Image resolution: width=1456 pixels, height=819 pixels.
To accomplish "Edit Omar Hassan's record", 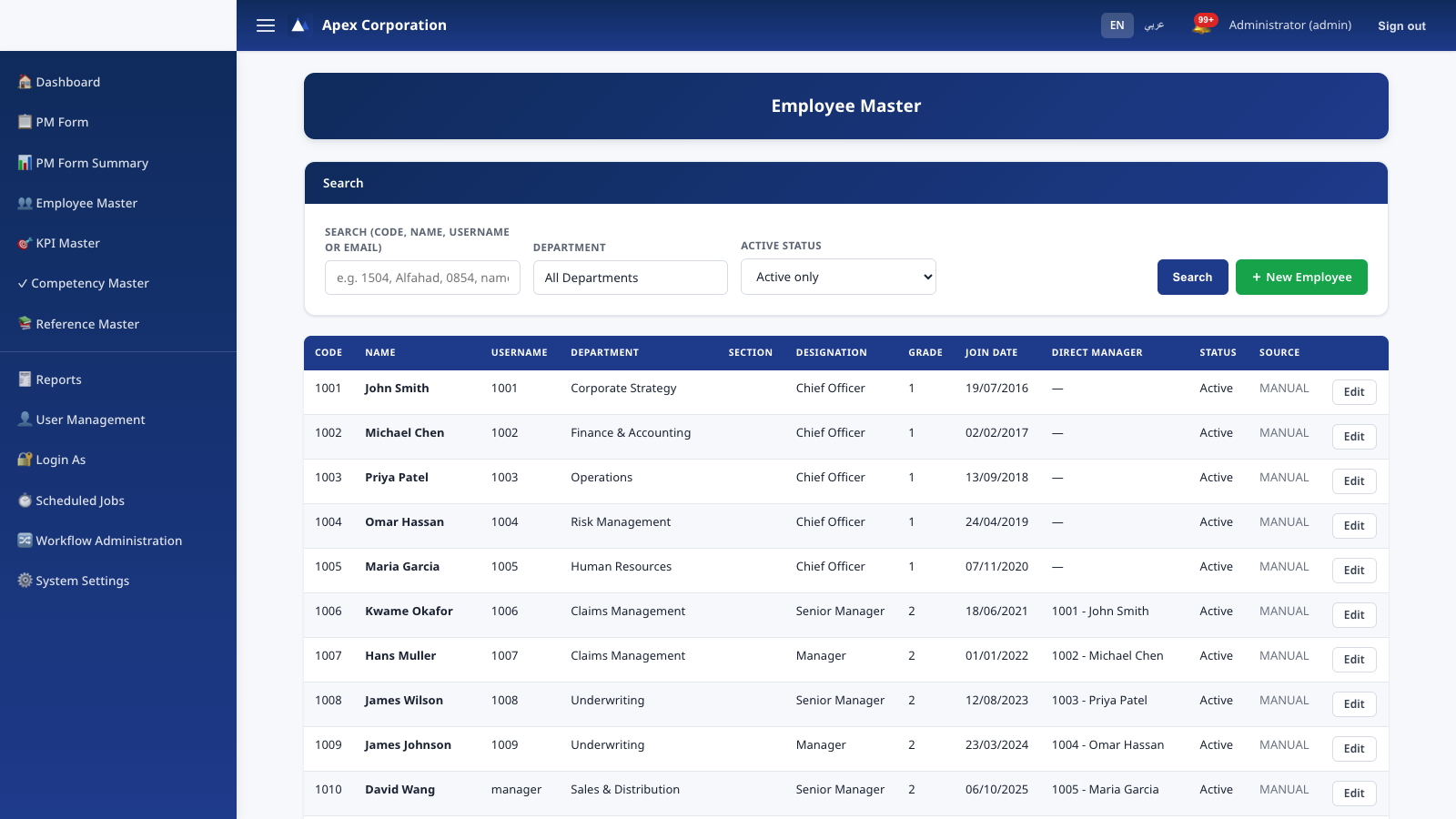I will click(1354, 526).
